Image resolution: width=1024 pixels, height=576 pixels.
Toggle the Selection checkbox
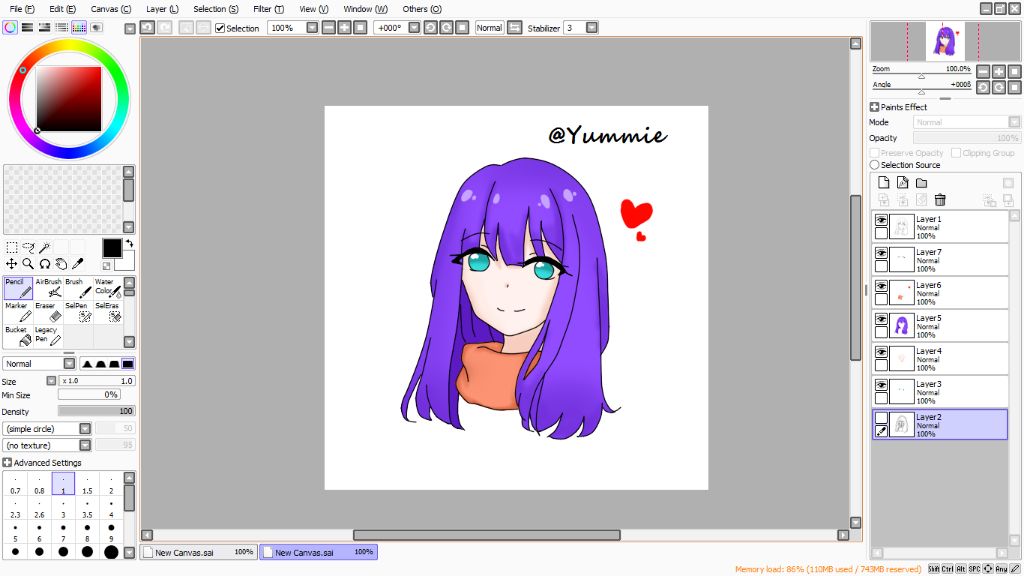(x=220, y=28)
